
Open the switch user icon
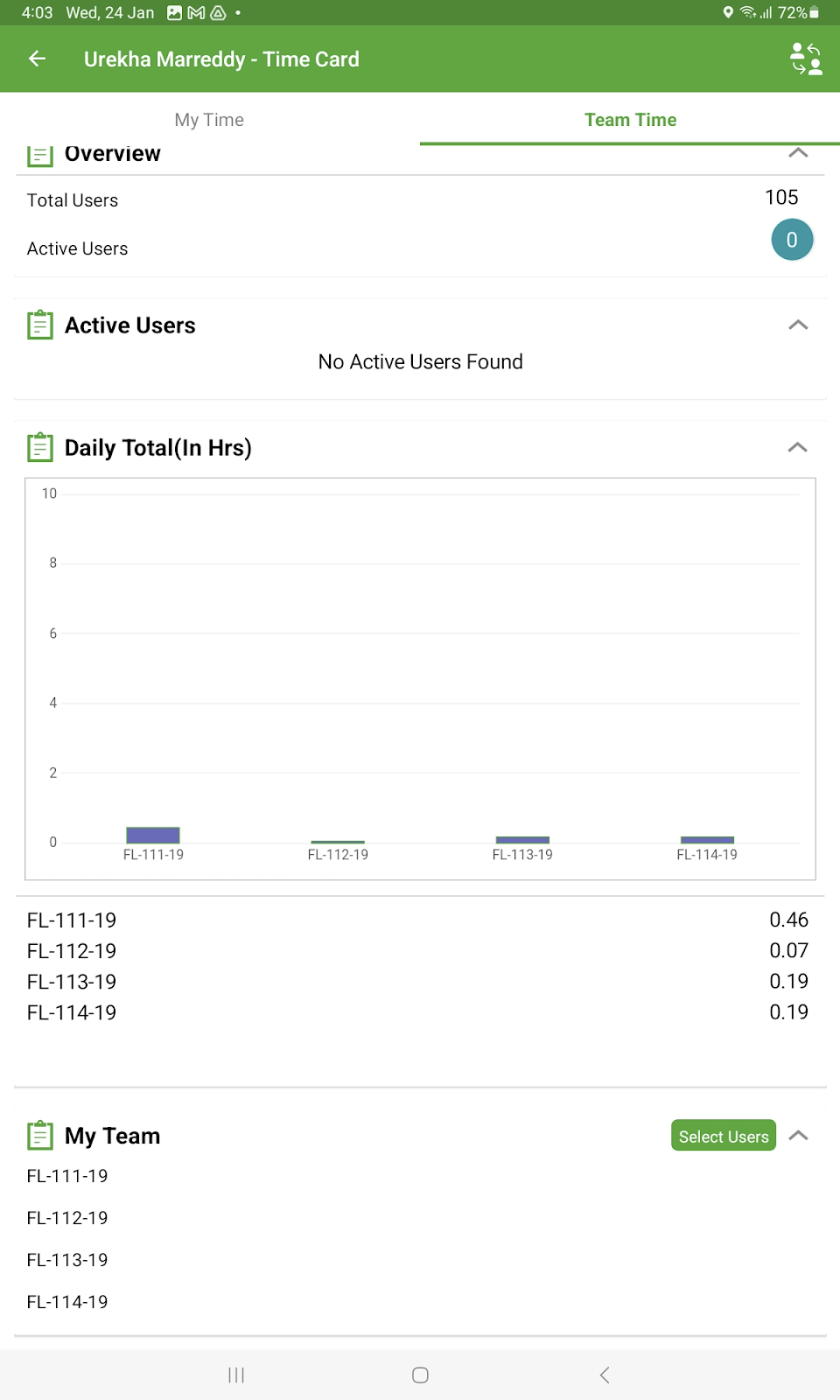806,59
